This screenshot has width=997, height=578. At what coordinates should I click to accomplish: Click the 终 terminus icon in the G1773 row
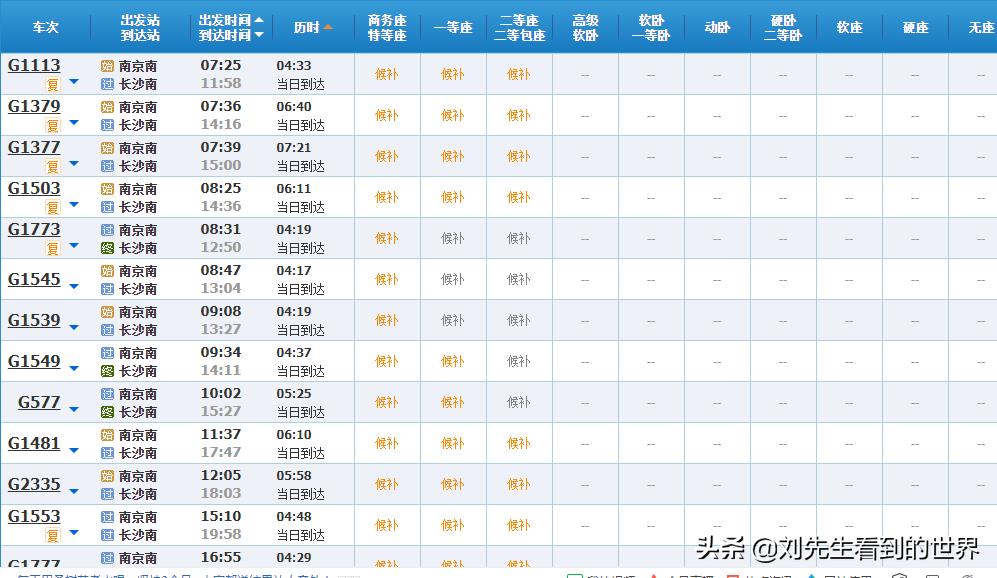(x=107, y=246)
